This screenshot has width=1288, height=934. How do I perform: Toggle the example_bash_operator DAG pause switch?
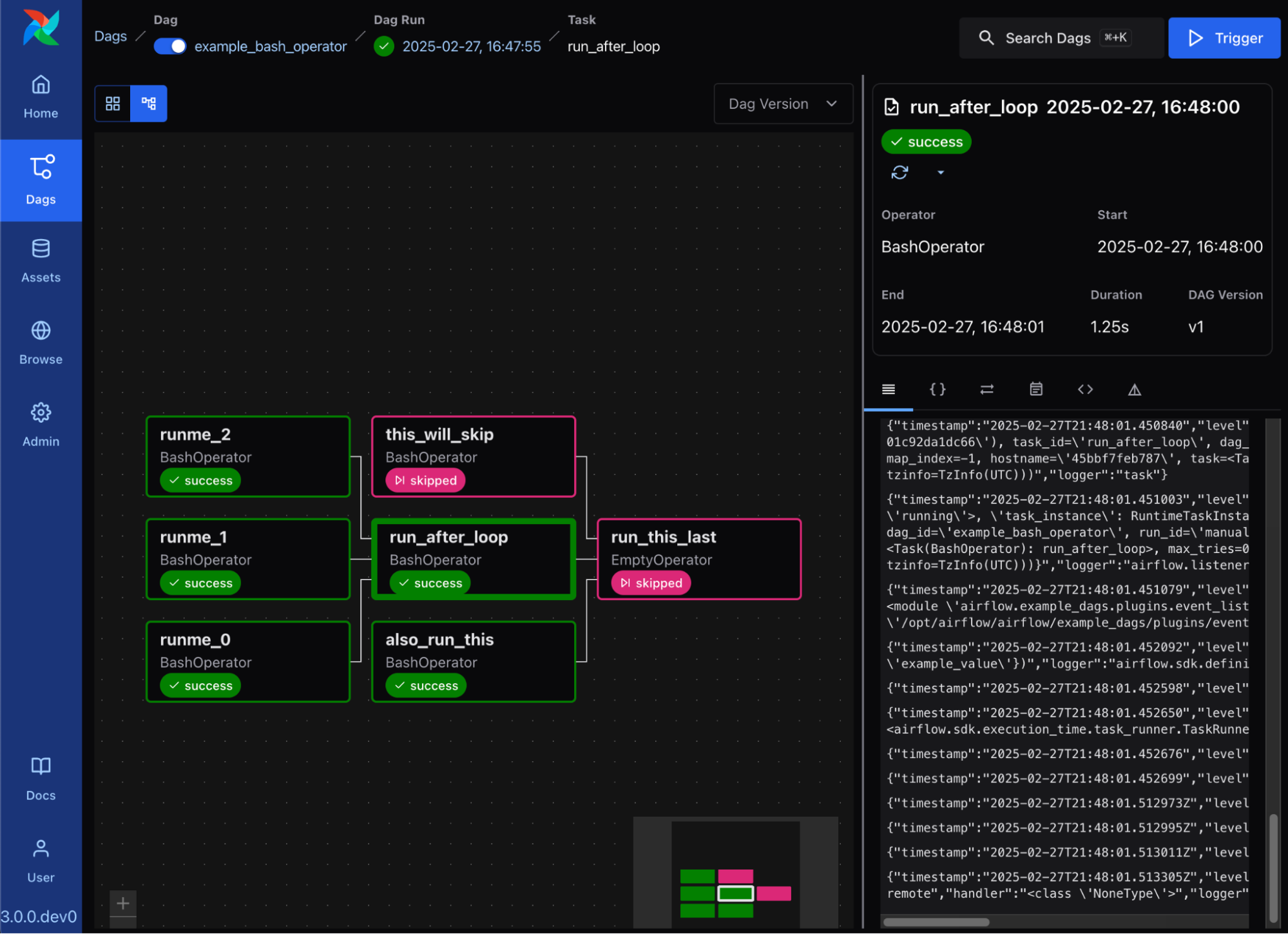[x=170, y=46]
